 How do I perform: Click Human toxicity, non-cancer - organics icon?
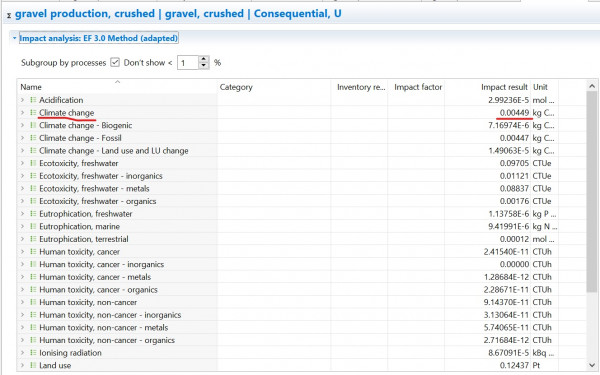pyautogui.click(x=33, y=340)
